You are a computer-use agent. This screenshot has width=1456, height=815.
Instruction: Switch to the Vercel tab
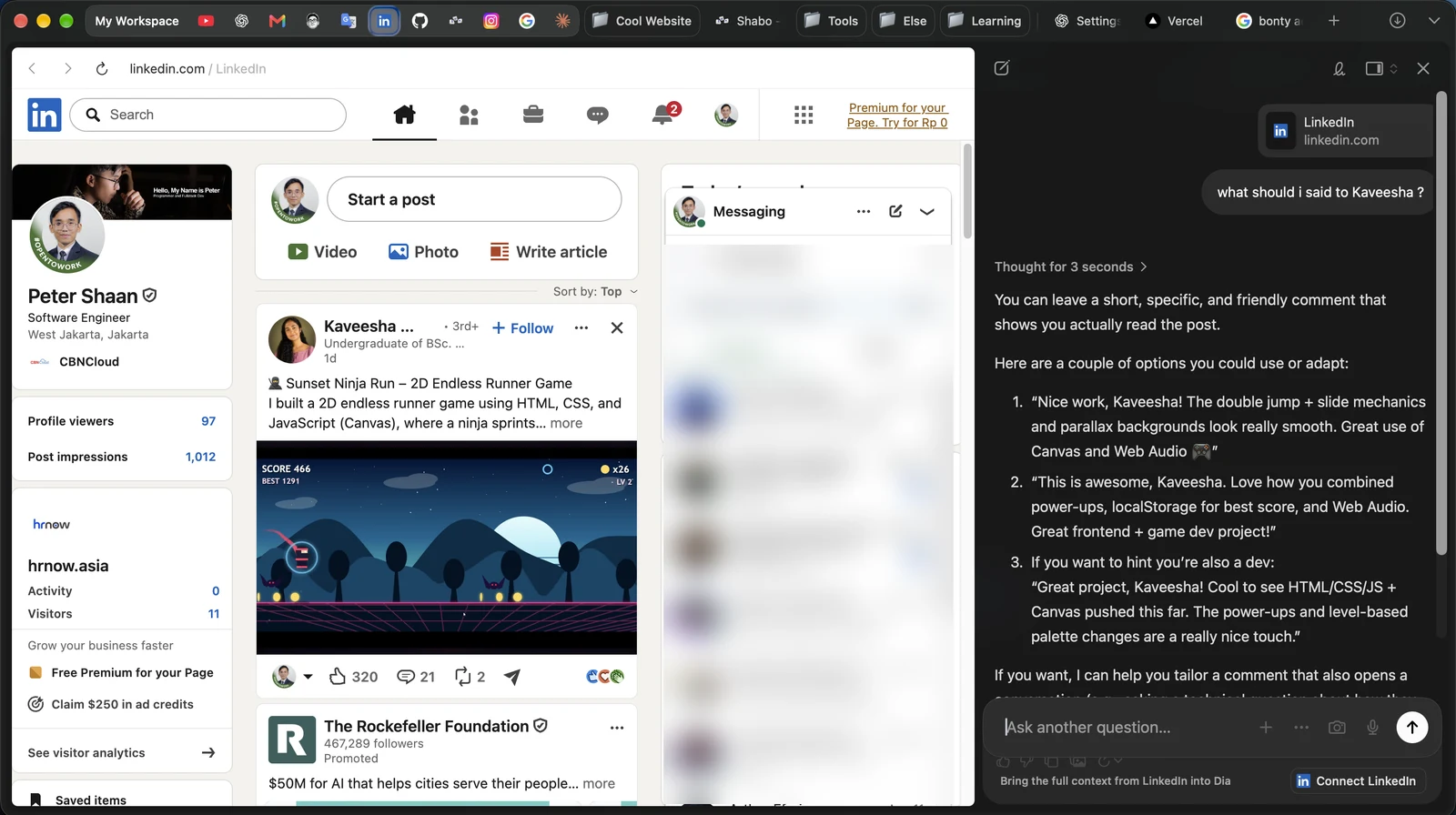coord(1174,21)
